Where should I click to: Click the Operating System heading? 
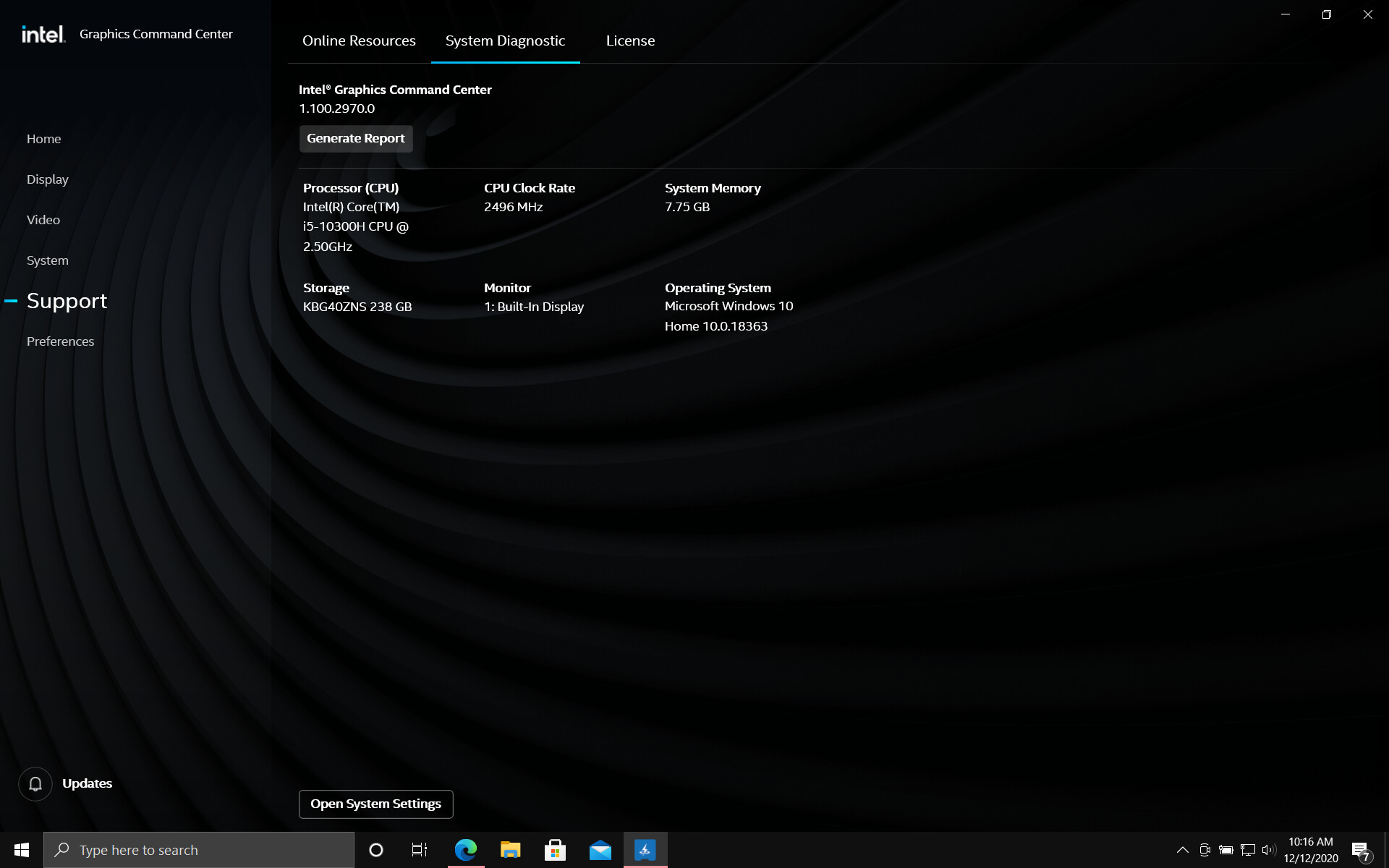718,288
